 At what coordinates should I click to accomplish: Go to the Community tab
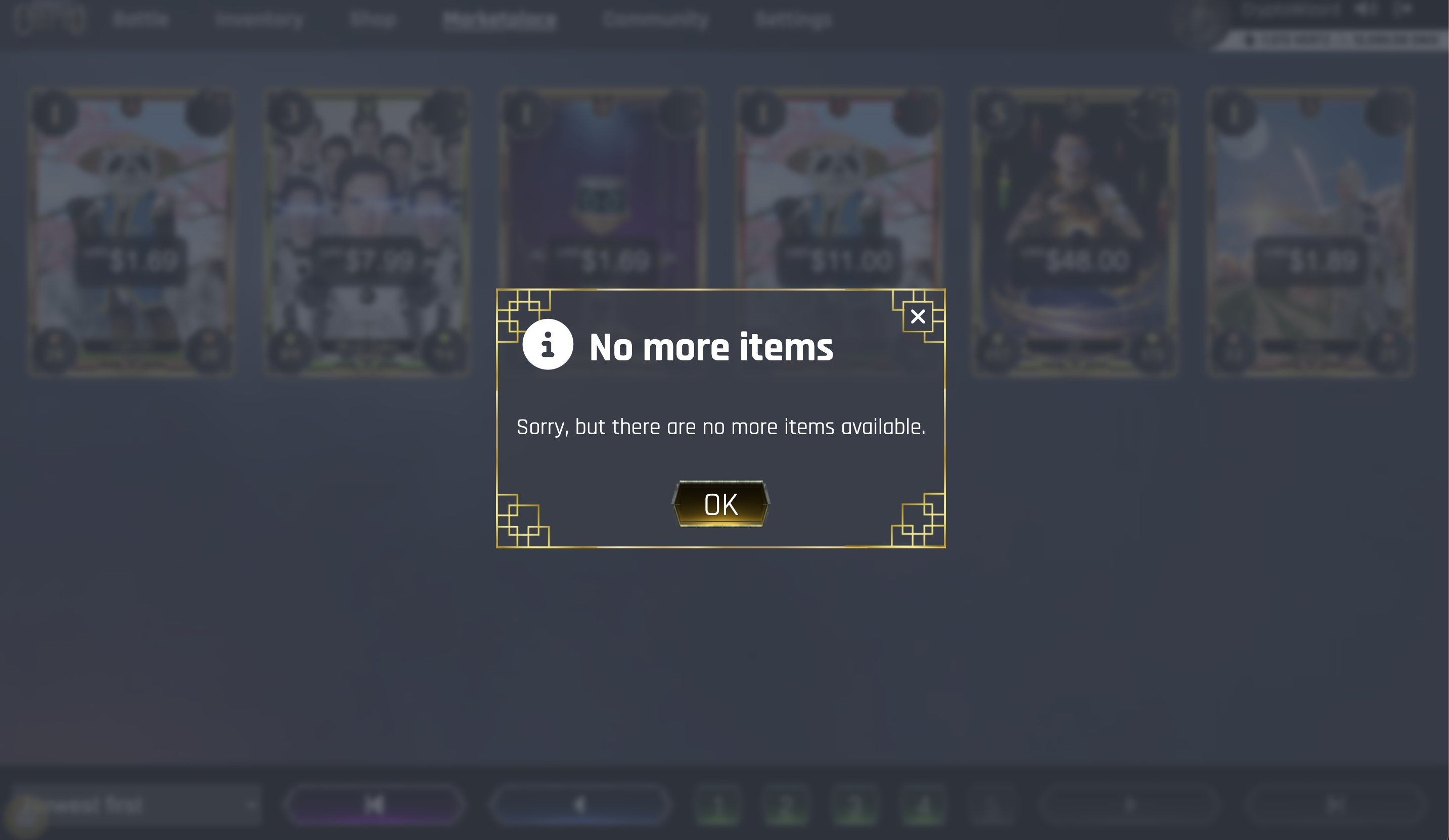[656, 20]
